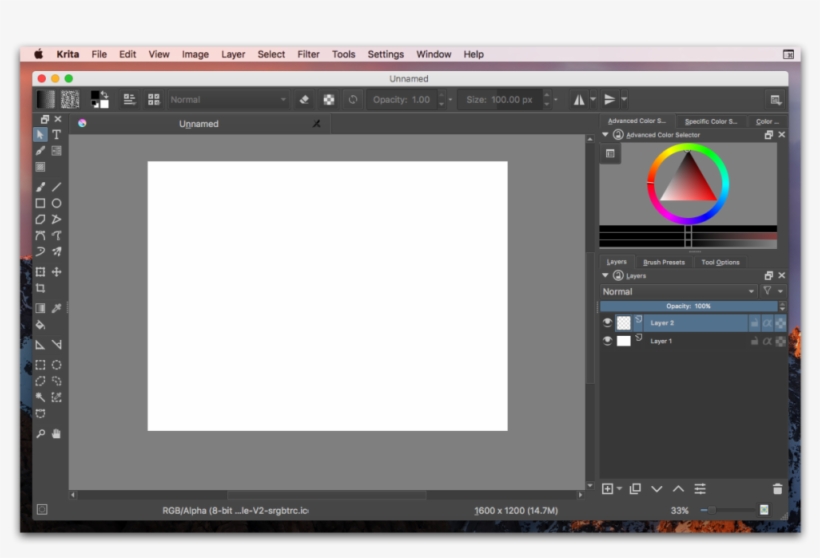This screenshot has height=558, width=820.
Task: Move layer up with arrow icon
Action: pos(678,489)
